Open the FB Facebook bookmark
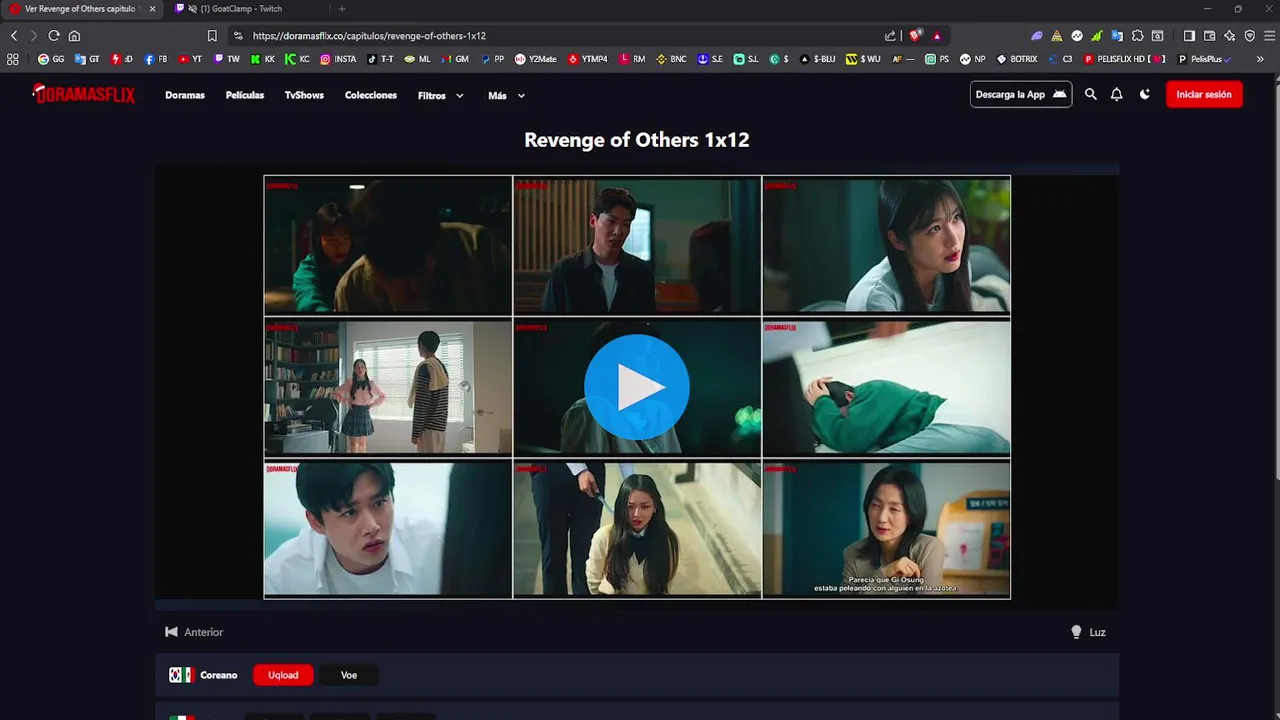Screen dimensions: 1280x720 (156, 59)
